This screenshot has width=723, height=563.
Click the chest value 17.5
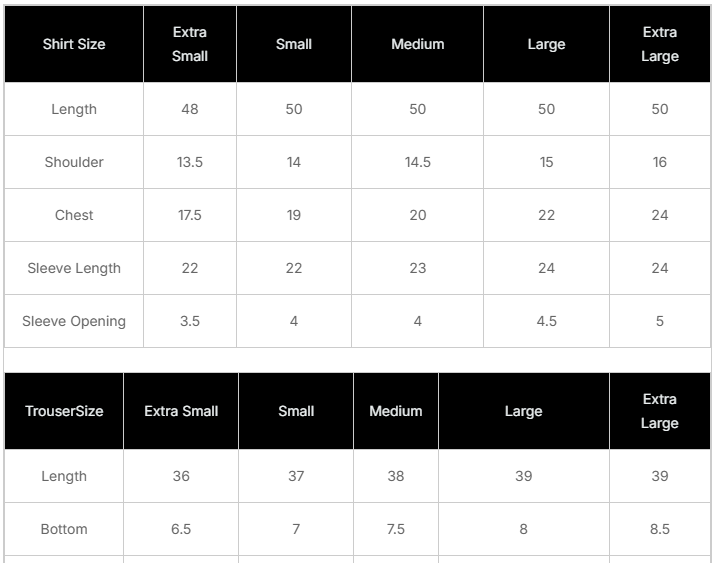[x=190, y=215]
